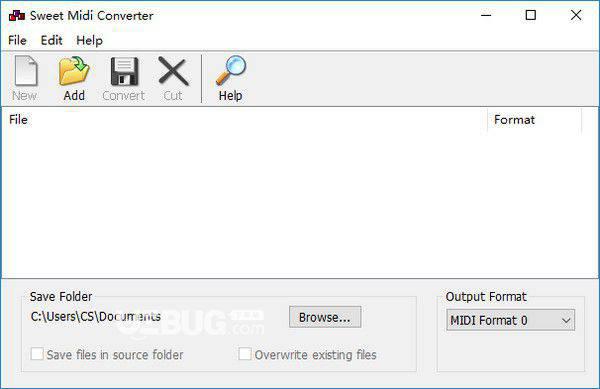
Task: Open the Help menu in the menu bar
Action: point(89,41)
